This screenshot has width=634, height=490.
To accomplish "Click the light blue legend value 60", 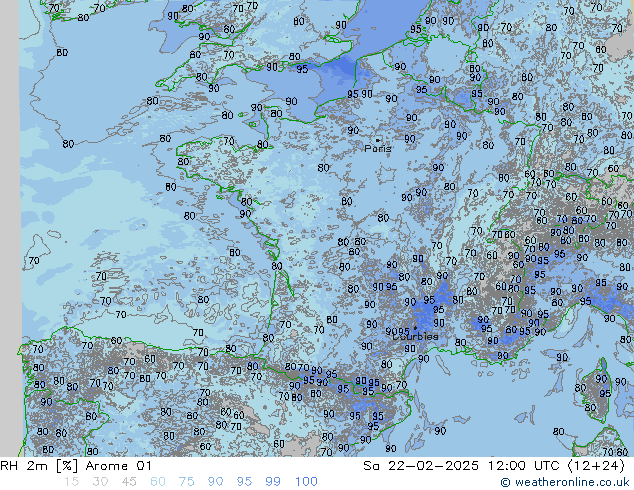I will pos(158,482).
